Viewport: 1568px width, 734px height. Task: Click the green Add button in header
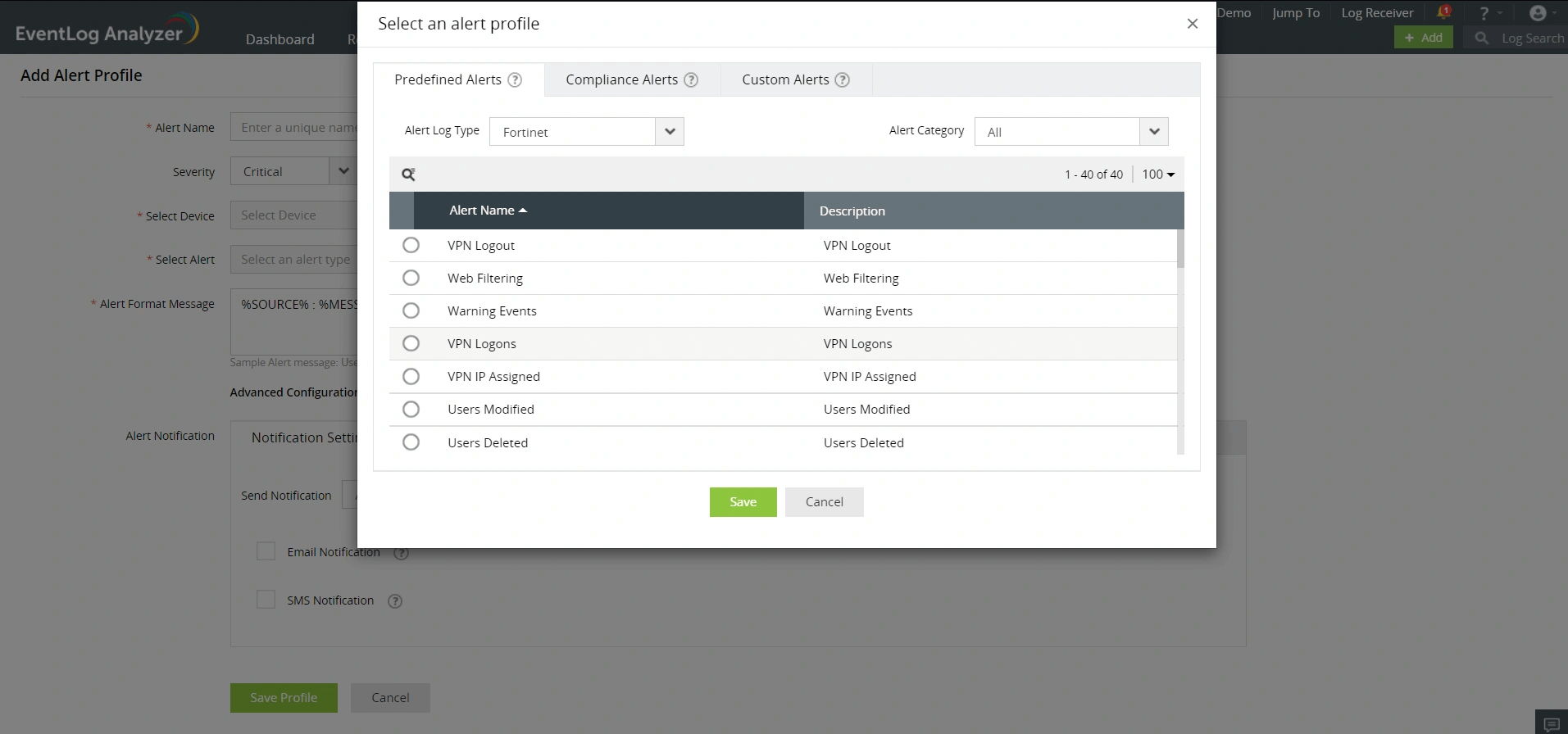click(x=1424, y=38)
